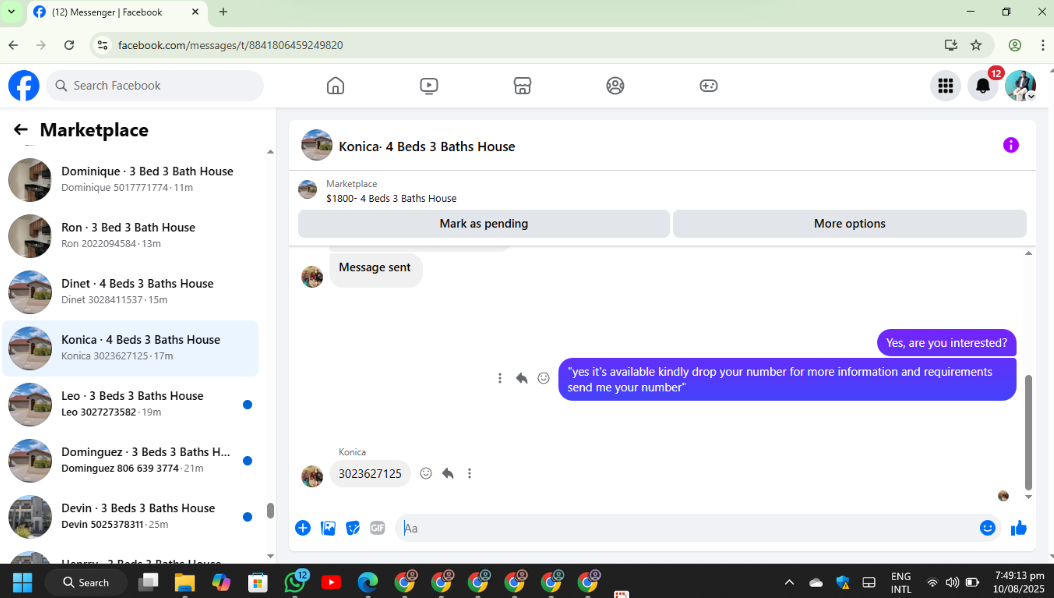Open Leo 3 Beds 3 Baths House chat
Viewport: 1054px width, 598px height.
pos(130,404)
